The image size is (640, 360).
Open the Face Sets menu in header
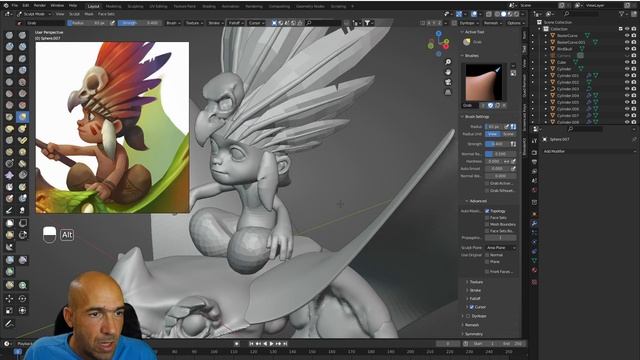click(x=106, y=14)
